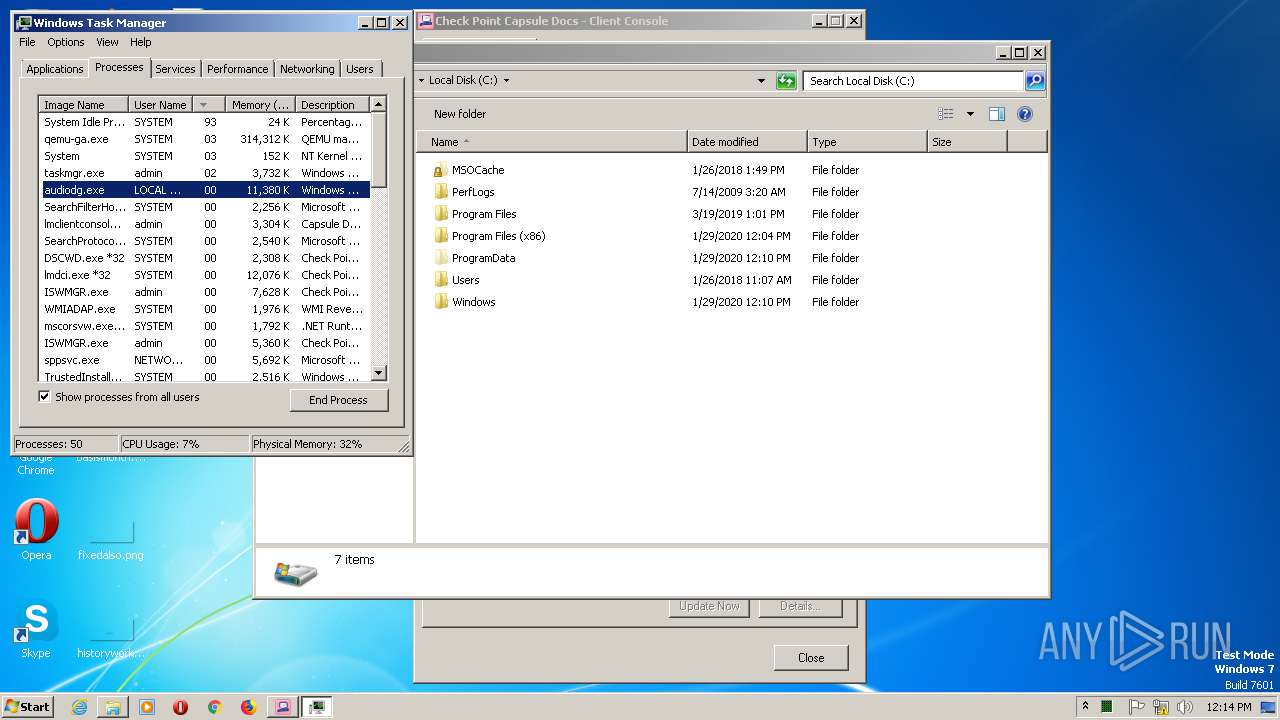Sort files by Date modified column header
Screen dimensions: 1280x720
[x=747, y=142]
